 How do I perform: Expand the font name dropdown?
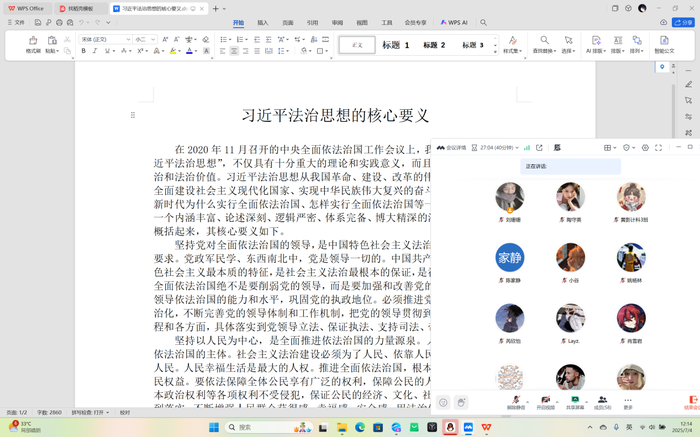(x=128, y=39)
